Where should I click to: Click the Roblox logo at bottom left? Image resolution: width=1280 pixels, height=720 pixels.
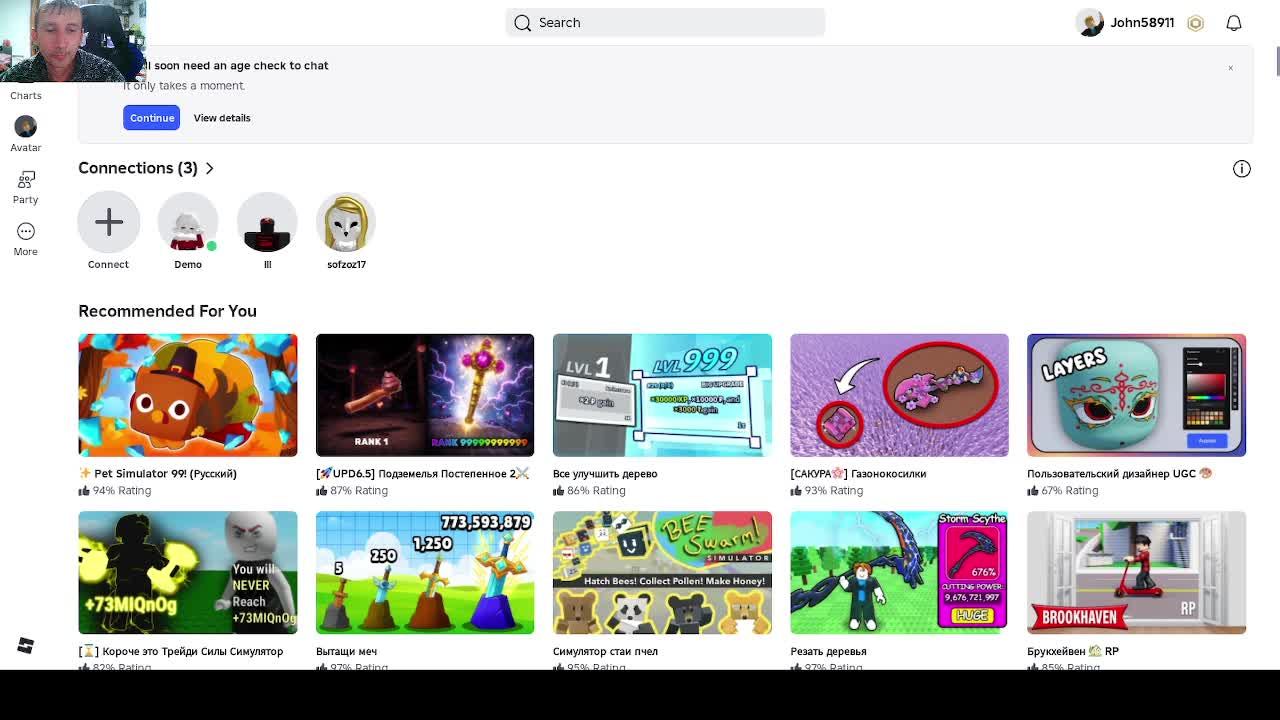26,646
